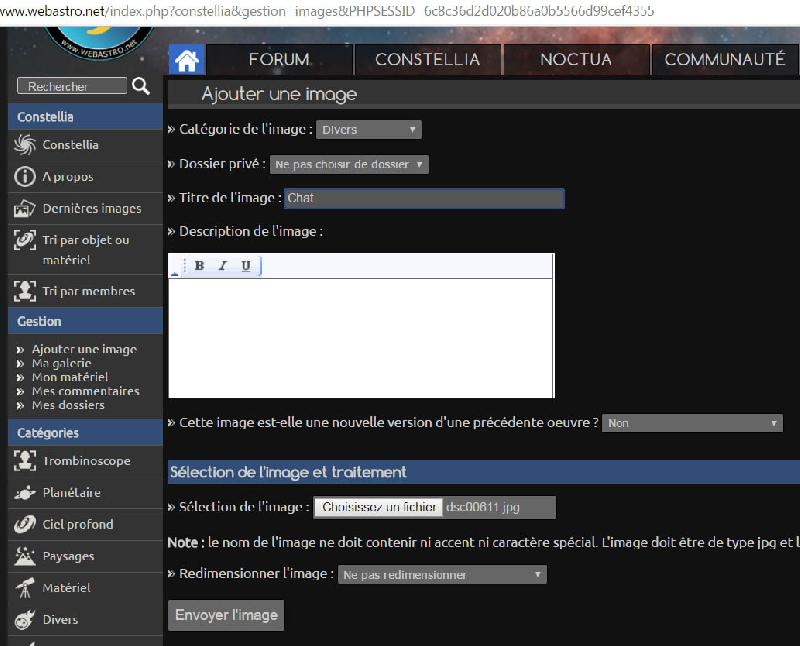
Task: Apply bold formatting in description editor
Action: (x=199, y=265)
